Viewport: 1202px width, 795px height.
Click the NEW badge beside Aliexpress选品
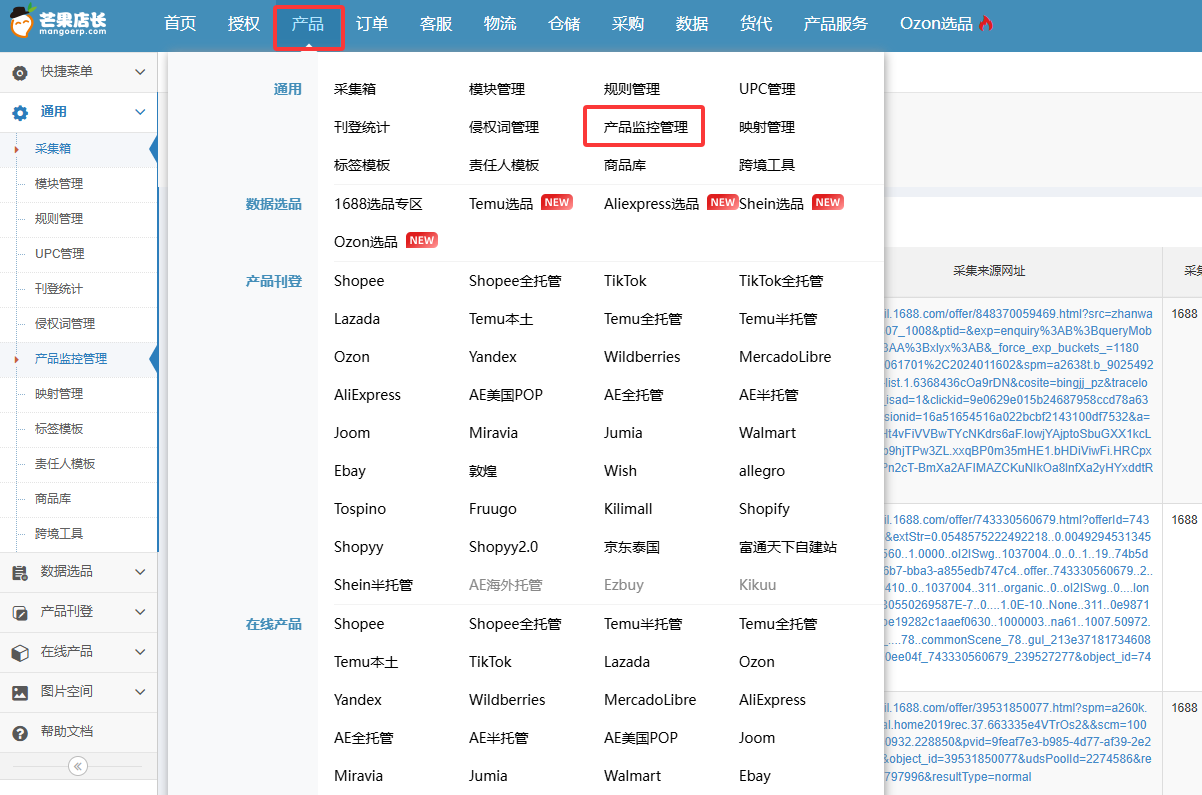[722, 202]
